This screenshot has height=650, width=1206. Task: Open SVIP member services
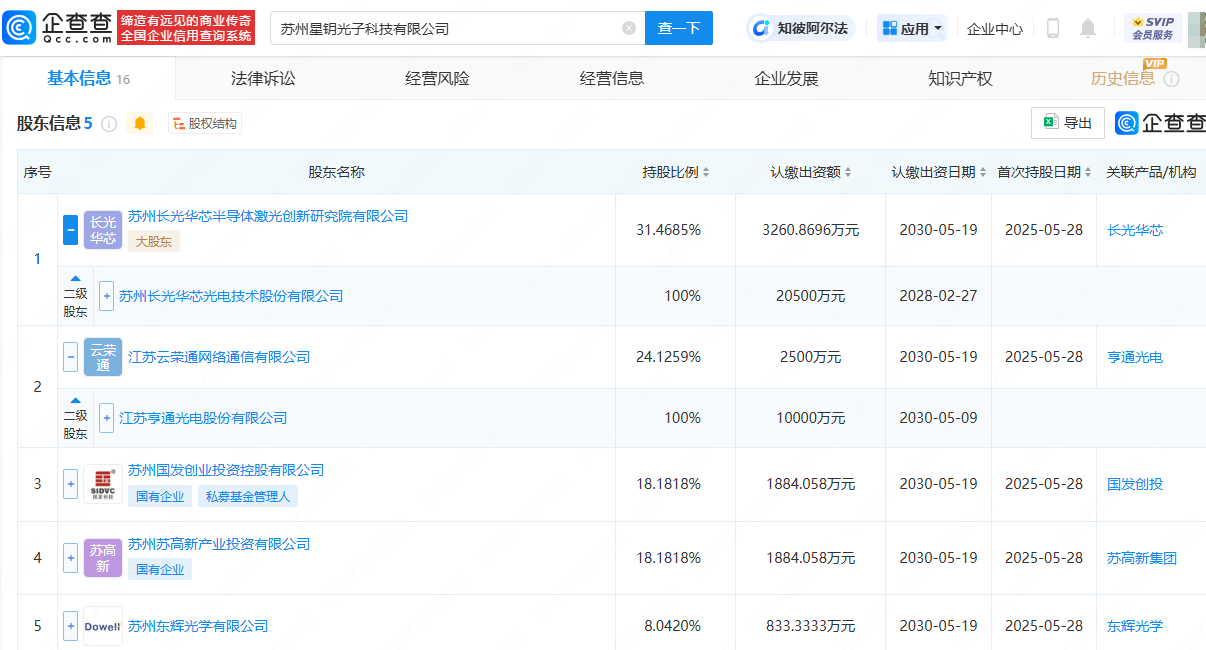pos(1152,28)
